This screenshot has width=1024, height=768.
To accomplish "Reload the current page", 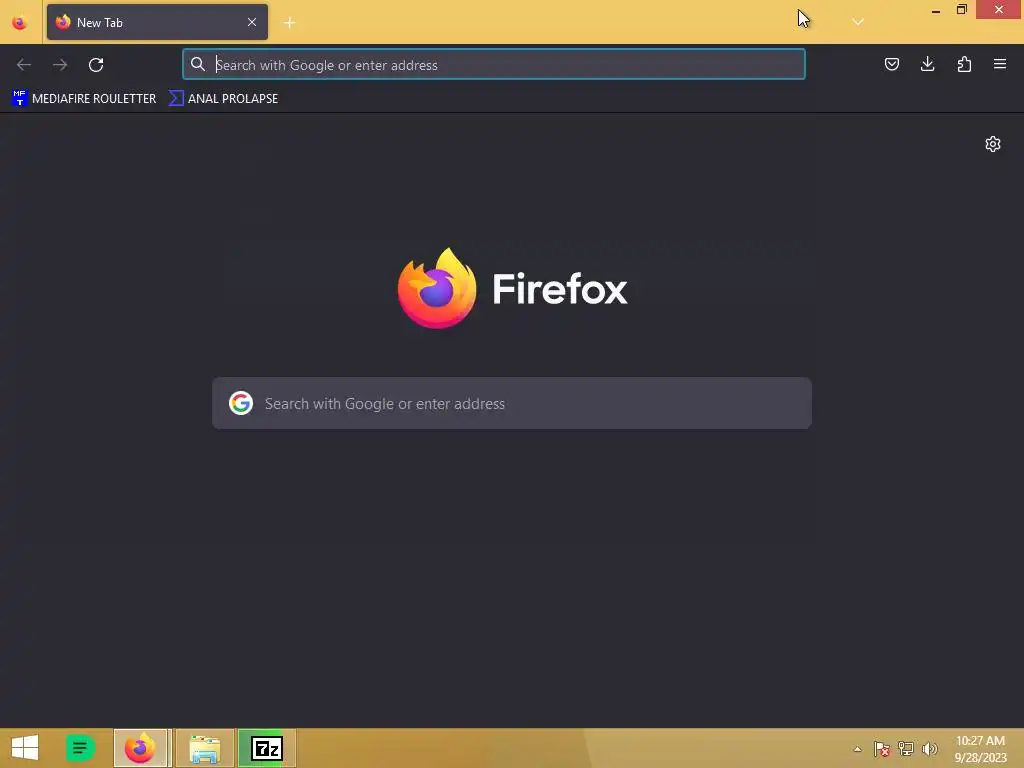I will [96, 65].
